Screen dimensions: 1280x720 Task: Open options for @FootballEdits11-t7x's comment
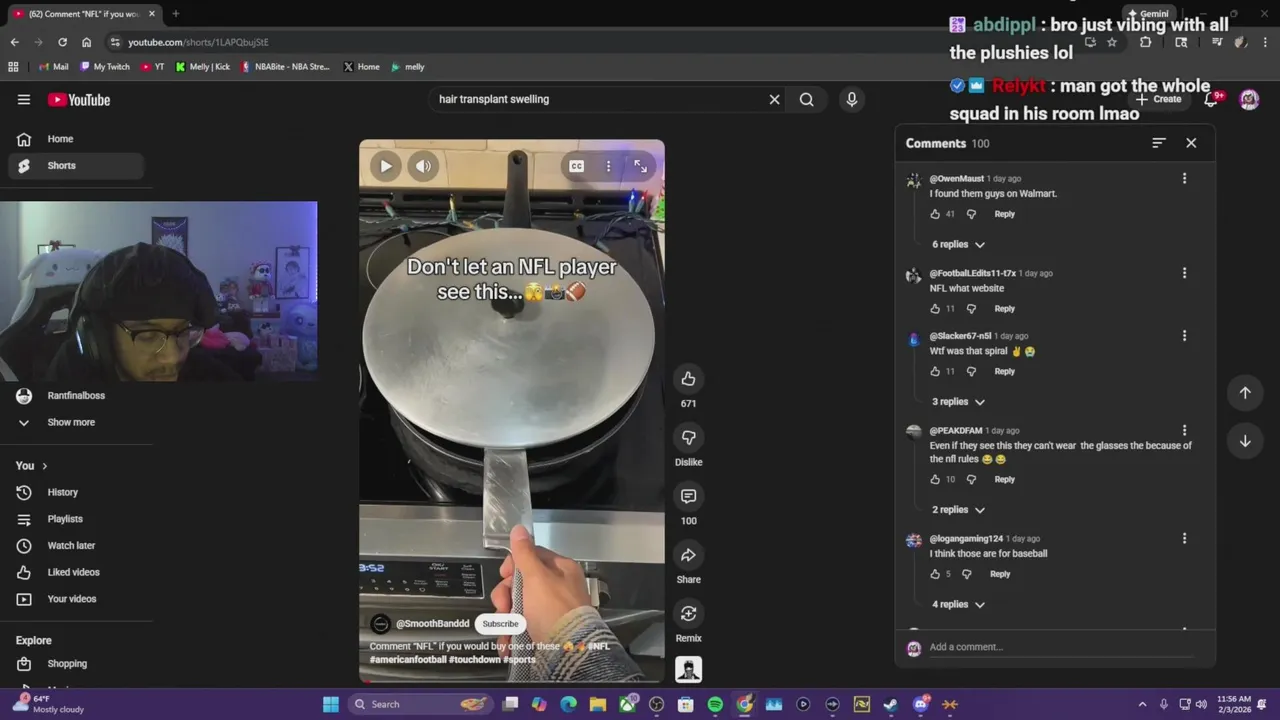coord(1184,273)
